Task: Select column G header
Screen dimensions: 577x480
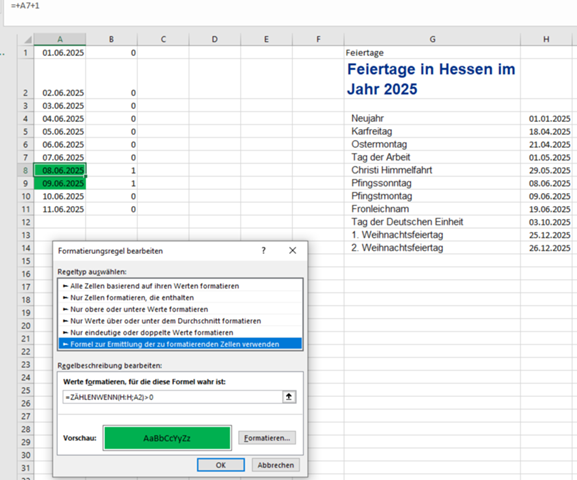Action: tap(432, 39)
